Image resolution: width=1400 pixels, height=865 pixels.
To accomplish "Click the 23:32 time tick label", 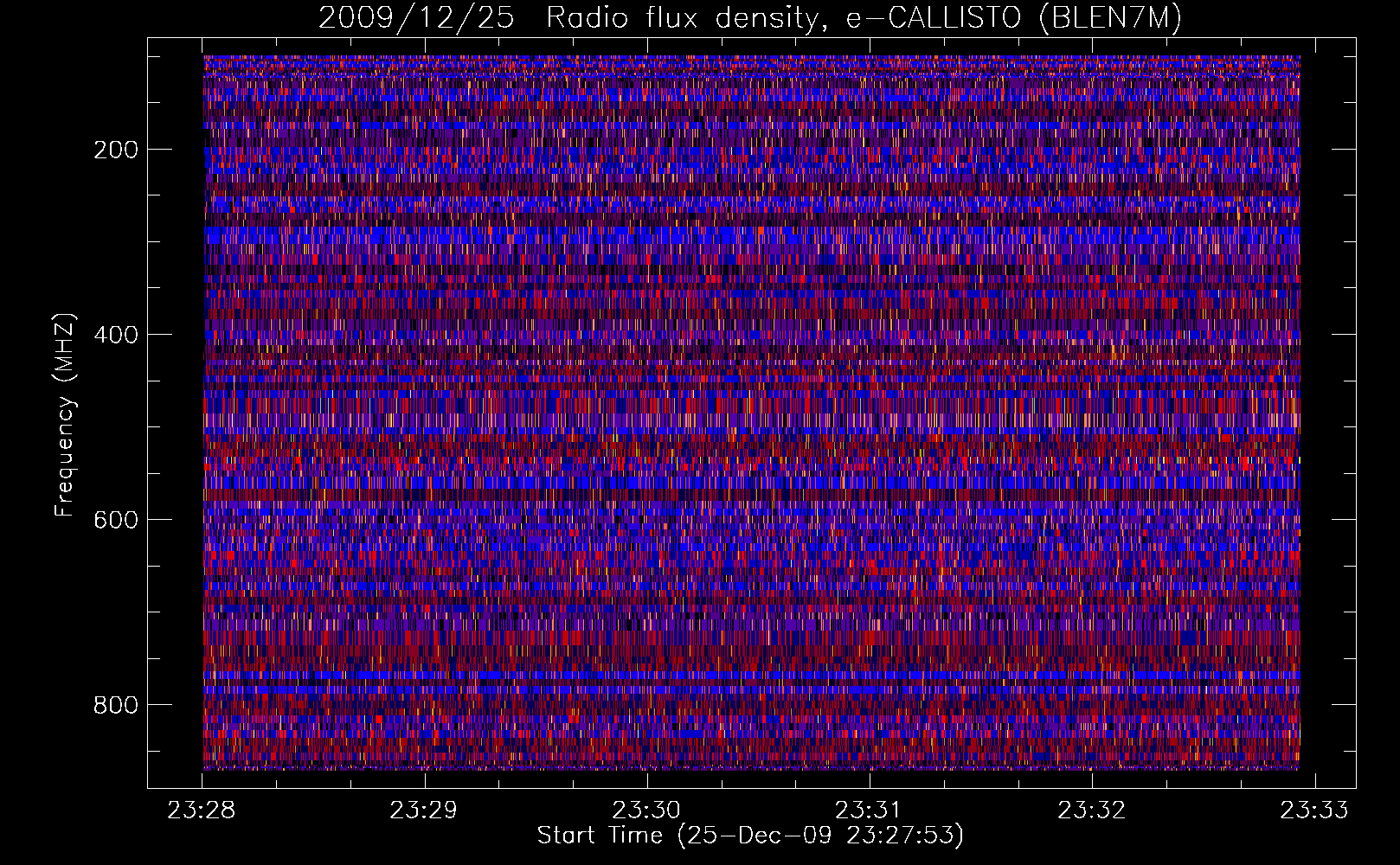I will tap(1092, 810).
